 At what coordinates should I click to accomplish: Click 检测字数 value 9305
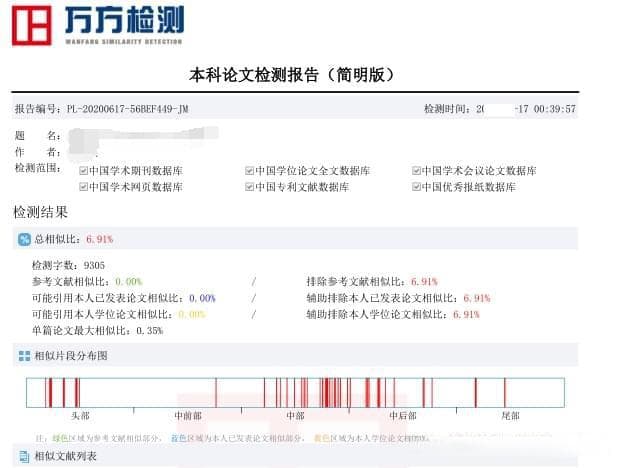point(94,265)
